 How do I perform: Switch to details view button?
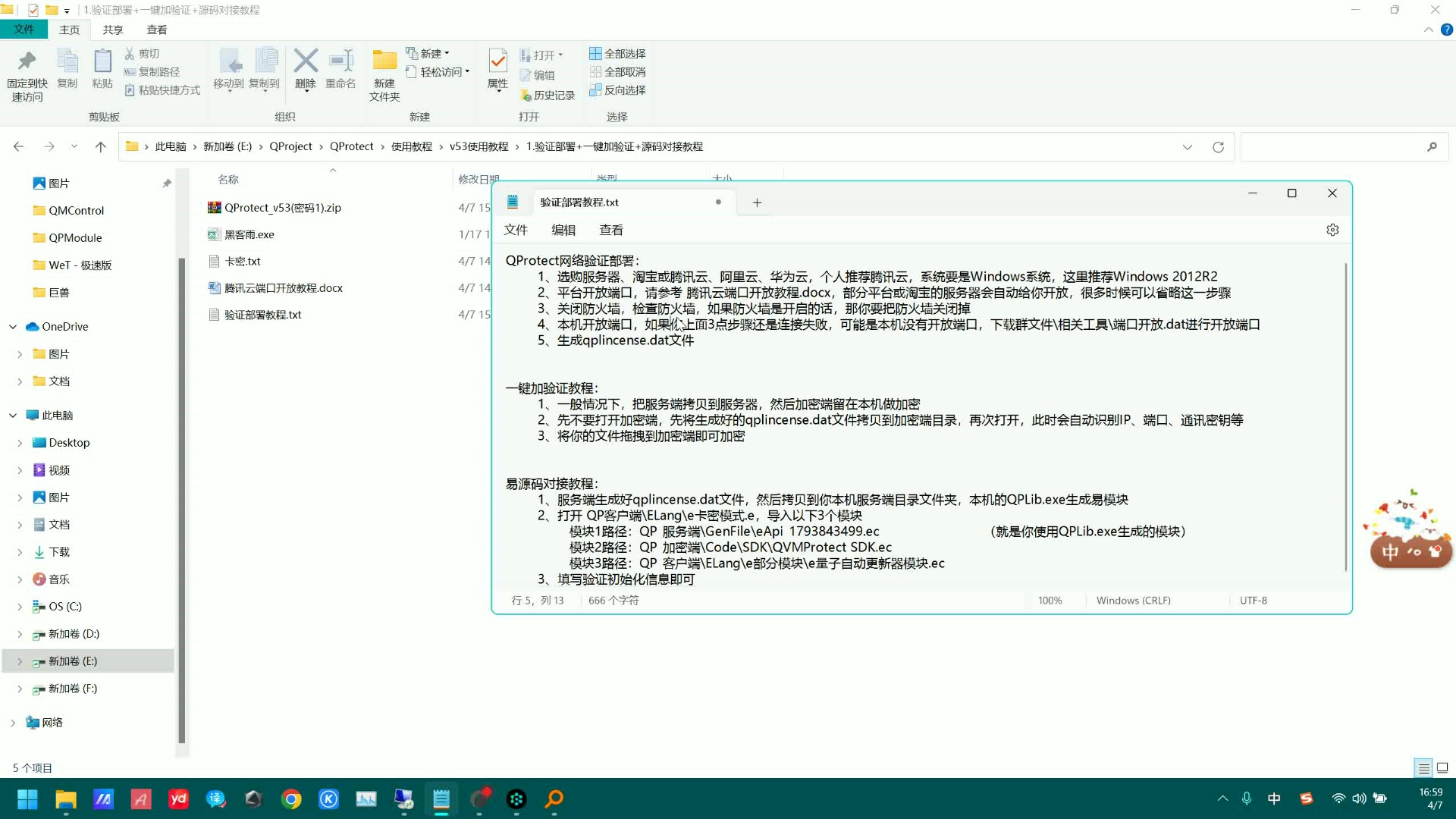[x=1424, y=768]
